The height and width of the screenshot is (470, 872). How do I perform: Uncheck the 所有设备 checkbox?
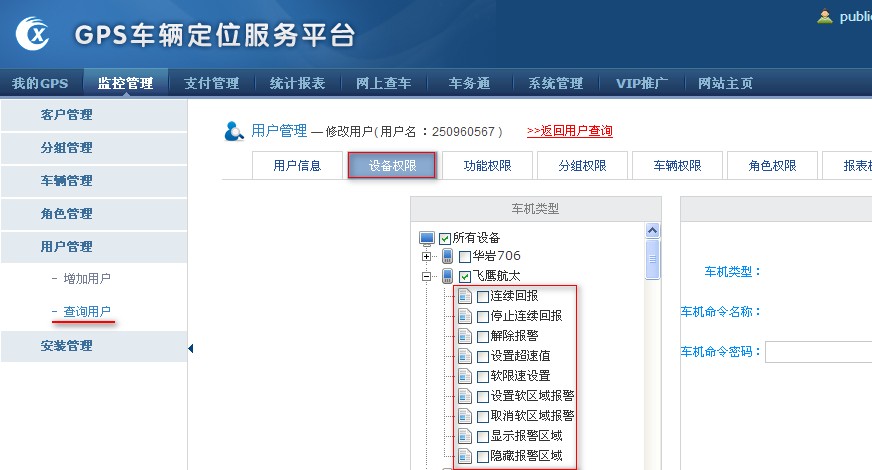[x=445, y=238]
